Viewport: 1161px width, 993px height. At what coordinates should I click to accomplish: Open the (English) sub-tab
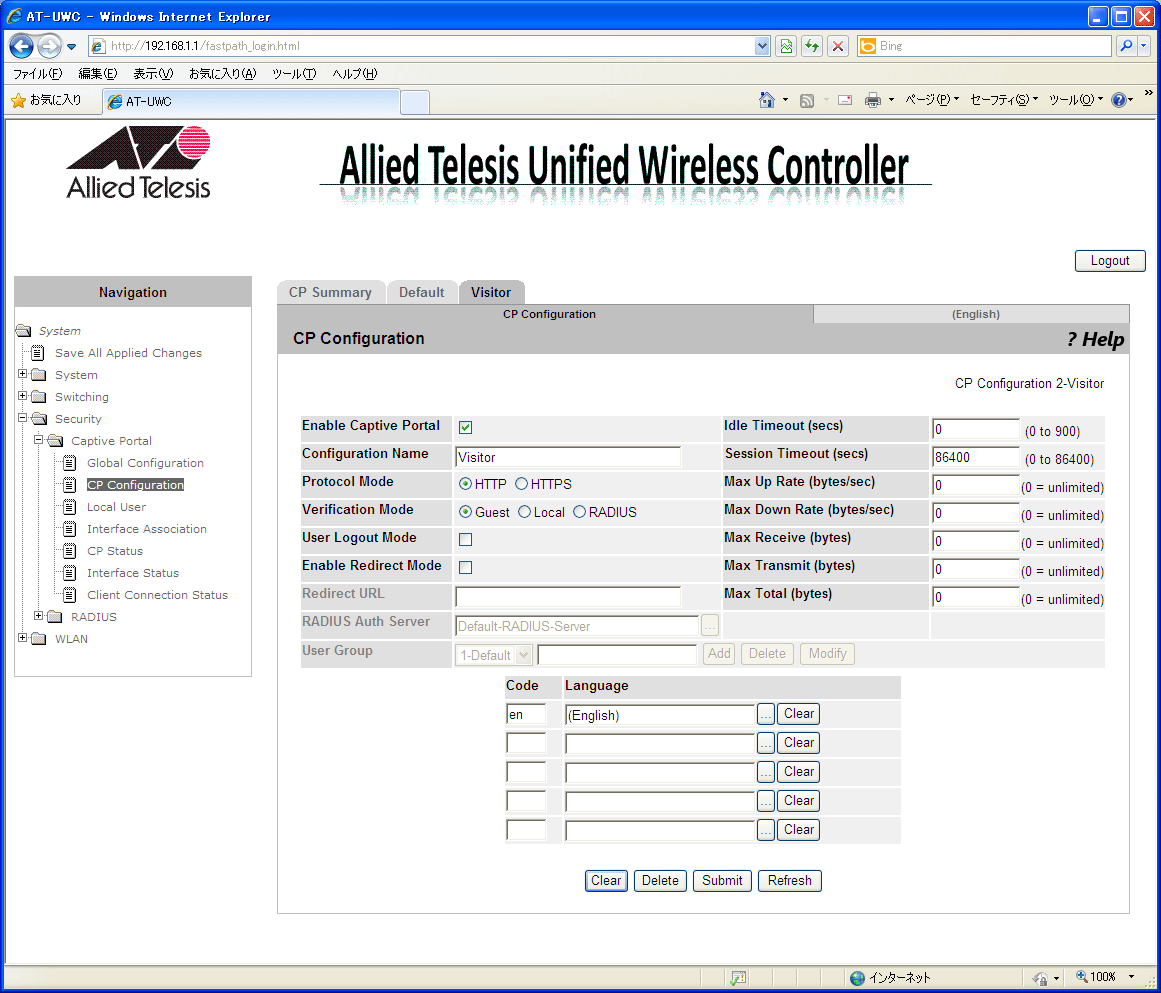point(971,314)
